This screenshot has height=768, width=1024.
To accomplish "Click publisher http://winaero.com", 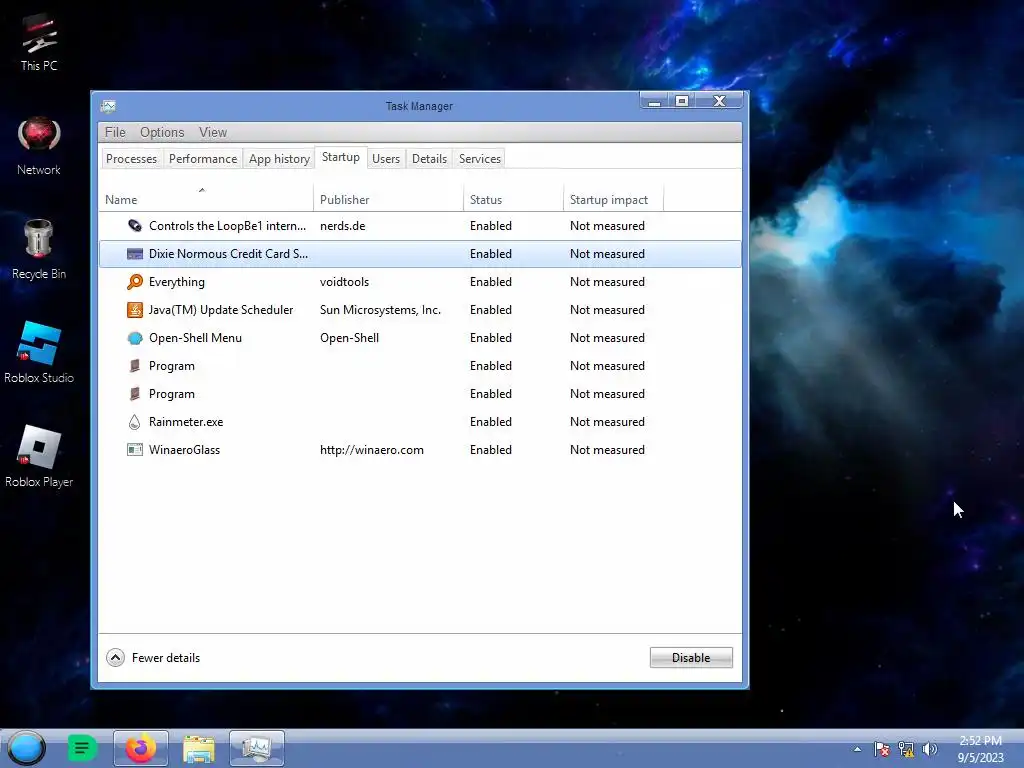I will 372,450.
